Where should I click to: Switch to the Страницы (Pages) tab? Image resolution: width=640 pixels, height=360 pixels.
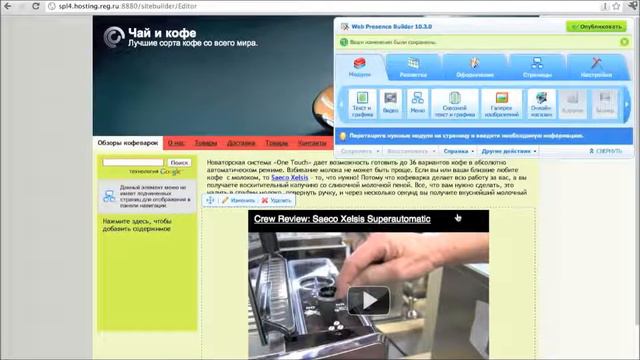click(x=537, y=67)
